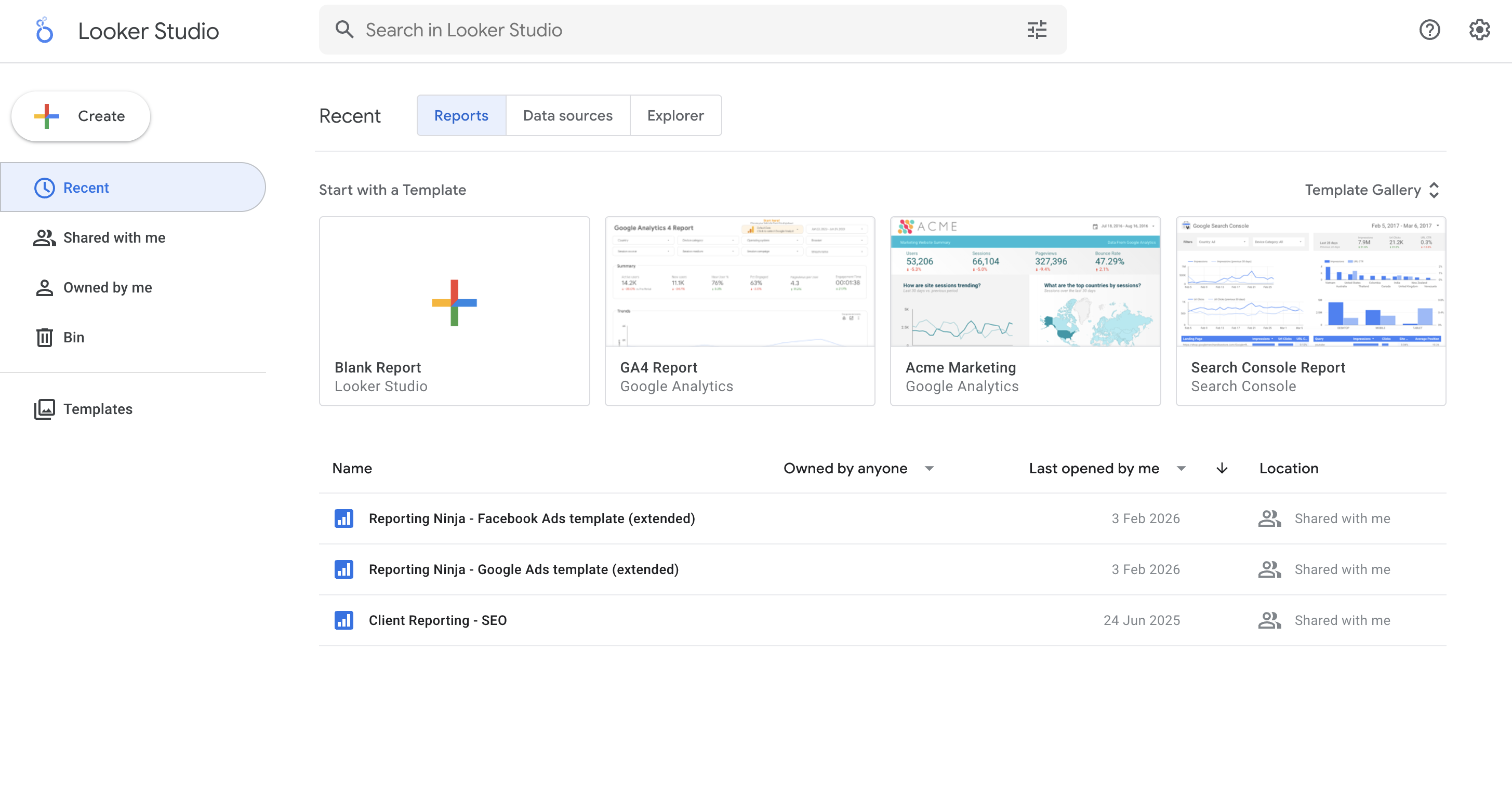Open the settings gear icon

click(1479, 30)
